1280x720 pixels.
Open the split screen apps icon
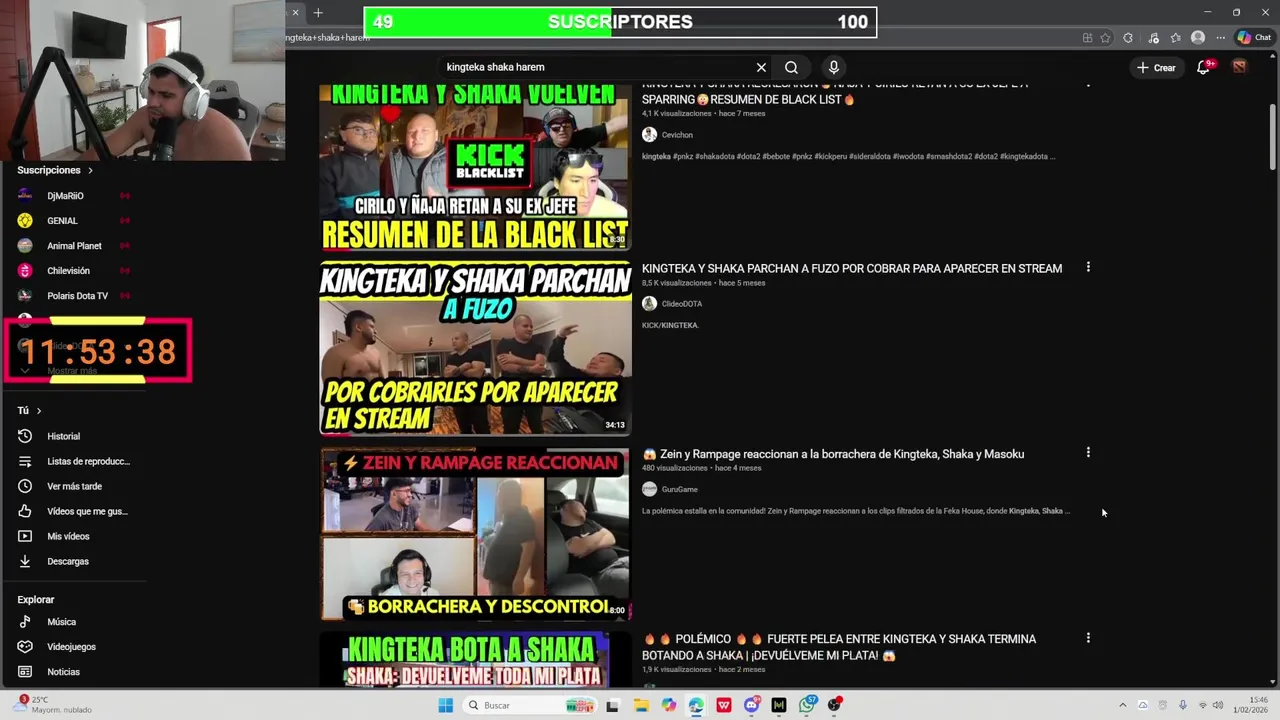(x=1087, y=38)
